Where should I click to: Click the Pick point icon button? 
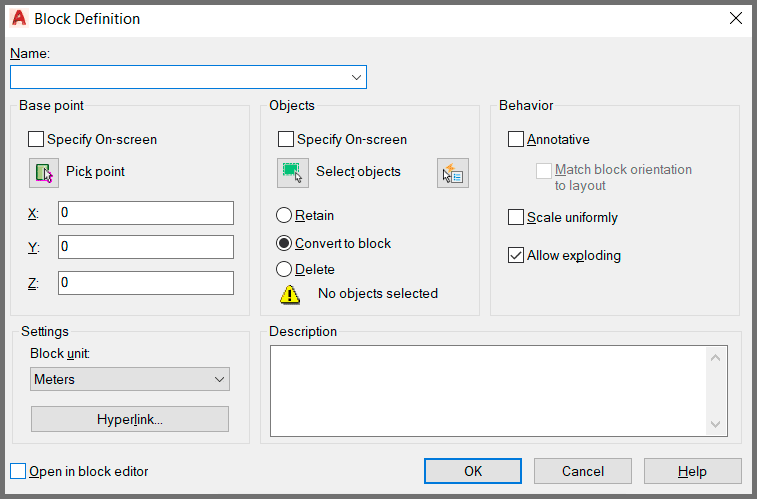[x=44, y=173]
